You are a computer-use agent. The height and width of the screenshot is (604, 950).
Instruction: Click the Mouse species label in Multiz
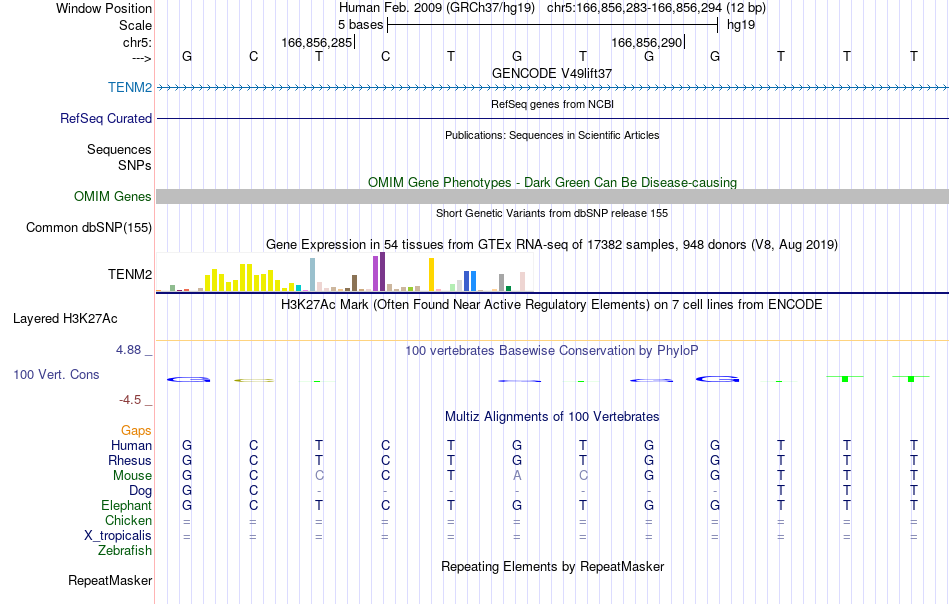click(132, 476)
